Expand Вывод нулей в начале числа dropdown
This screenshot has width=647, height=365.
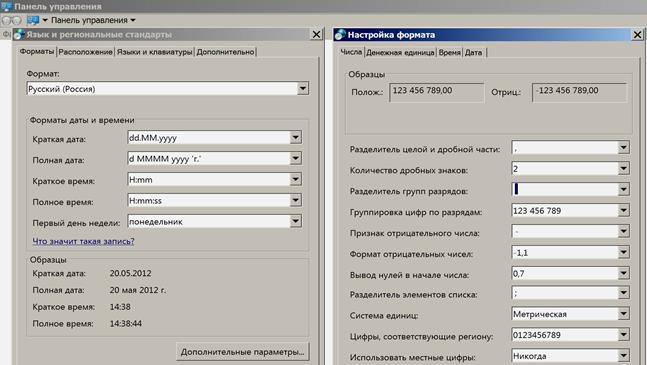click(x=623, y=273)
